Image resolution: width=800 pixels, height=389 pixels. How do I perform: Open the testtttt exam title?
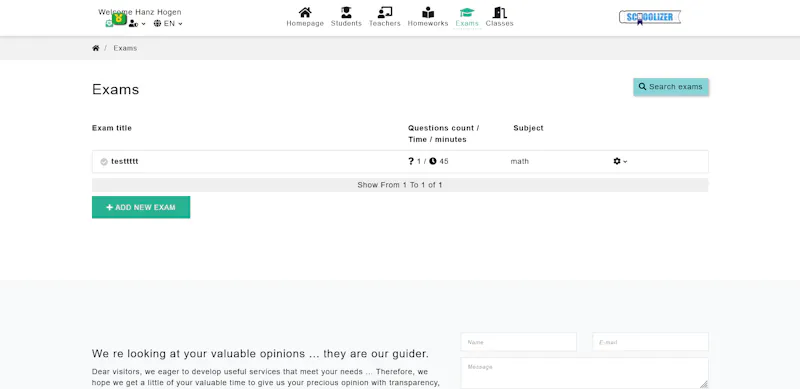coord(124,161)
